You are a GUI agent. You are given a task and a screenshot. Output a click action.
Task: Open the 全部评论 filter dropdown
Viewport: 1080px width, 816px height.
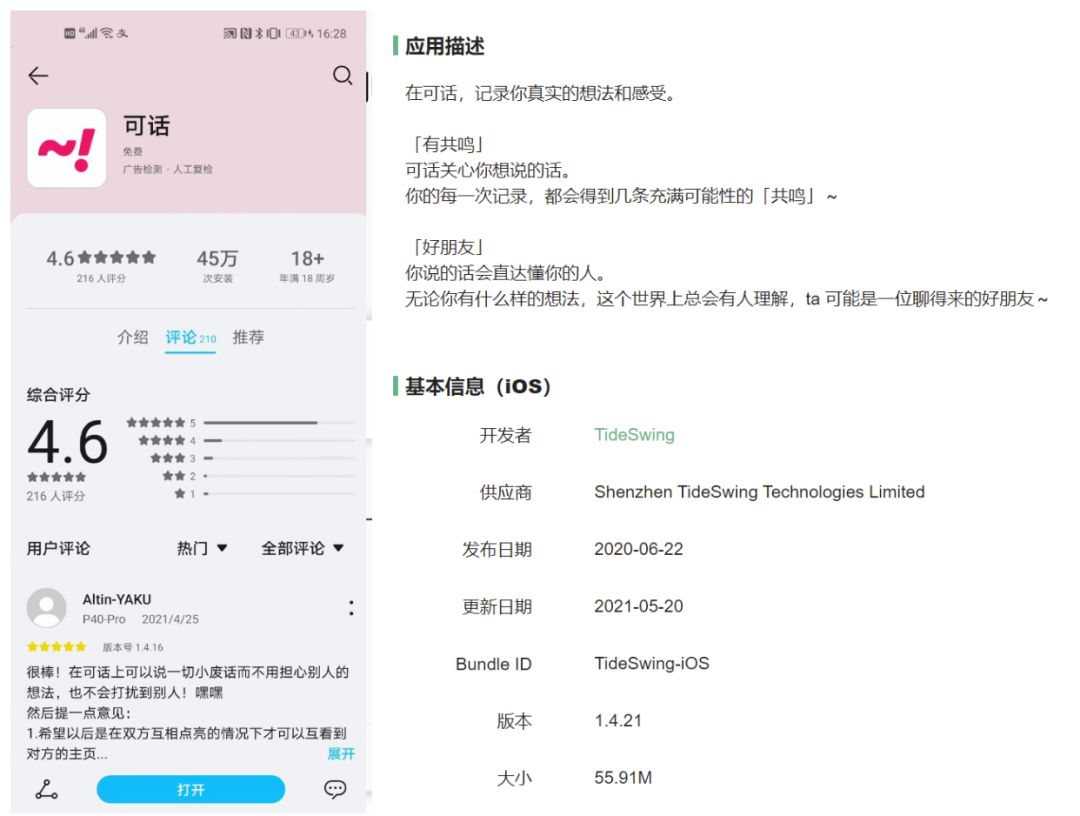click(302, 548)
